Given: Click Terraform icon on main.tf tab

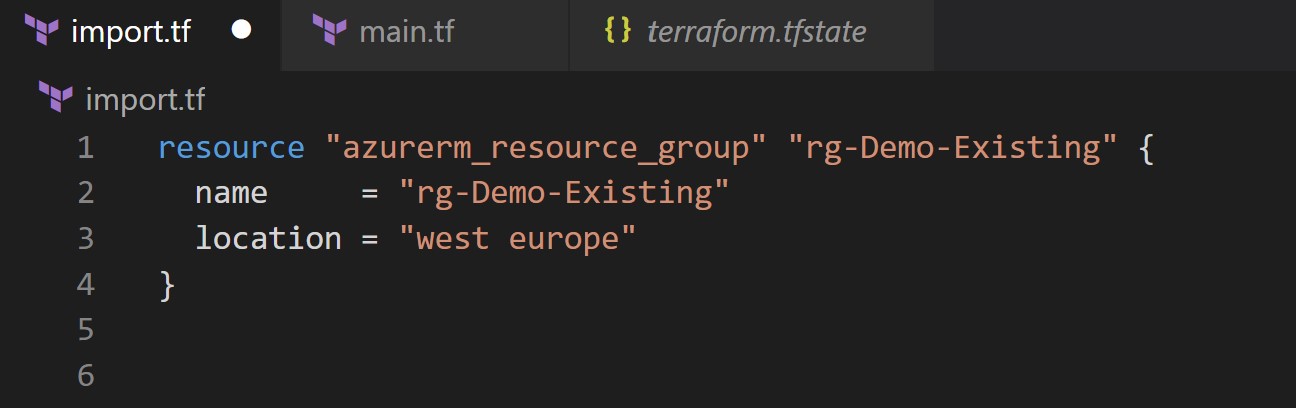Looking at the screenshot, I should [329, 31].
